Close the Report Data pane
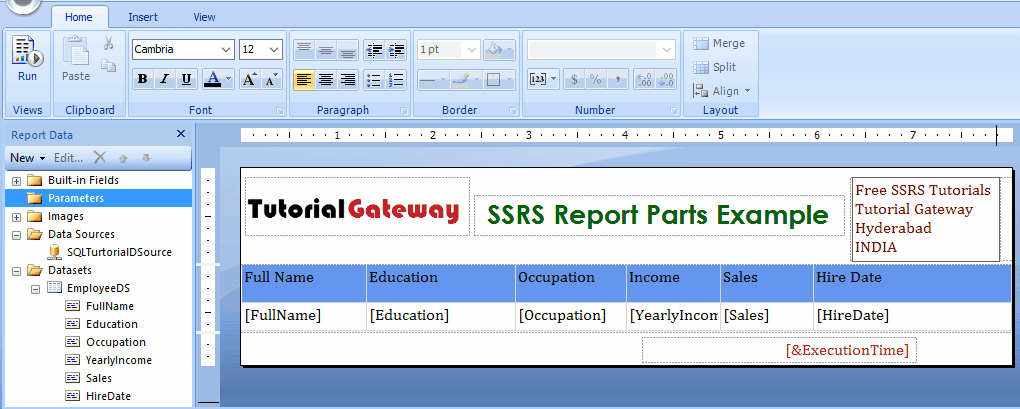 181,134
